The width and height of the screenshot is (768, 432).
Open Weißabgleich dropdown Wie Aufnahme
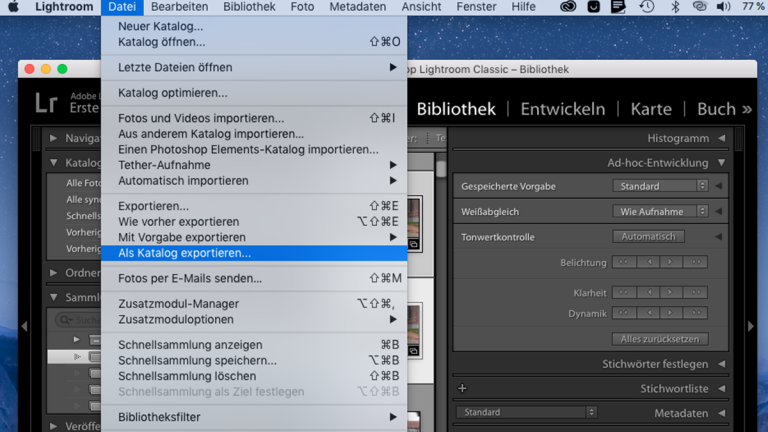click(659, 211)
